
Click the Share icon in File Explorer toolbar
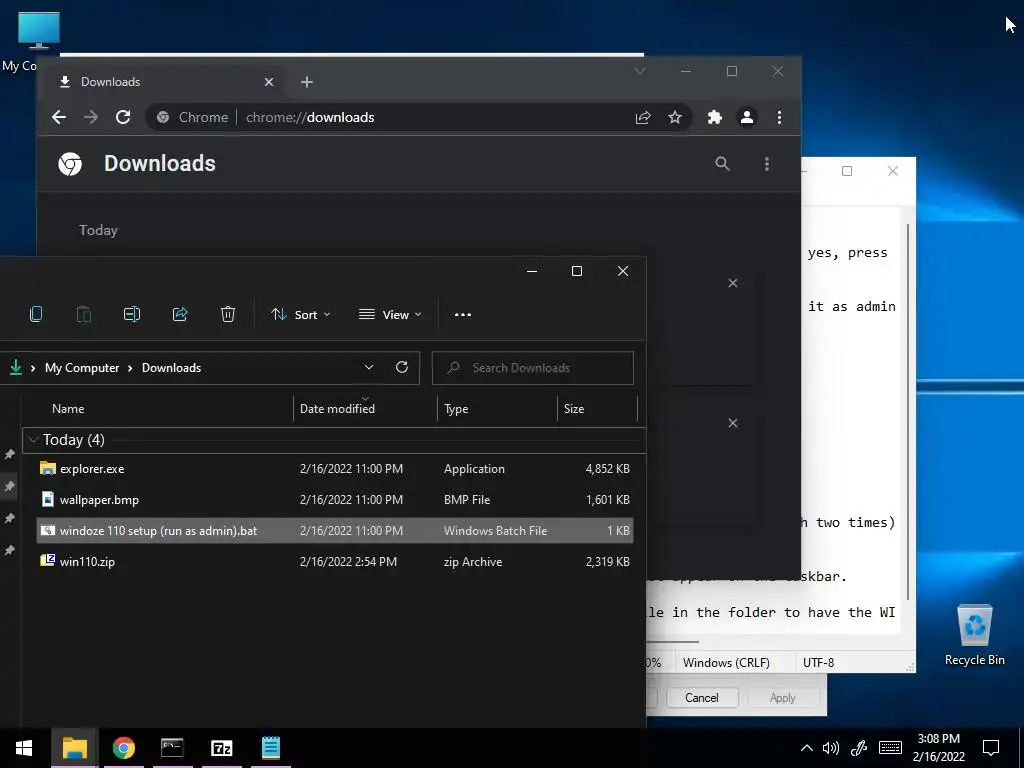click(x=180, y=314)
